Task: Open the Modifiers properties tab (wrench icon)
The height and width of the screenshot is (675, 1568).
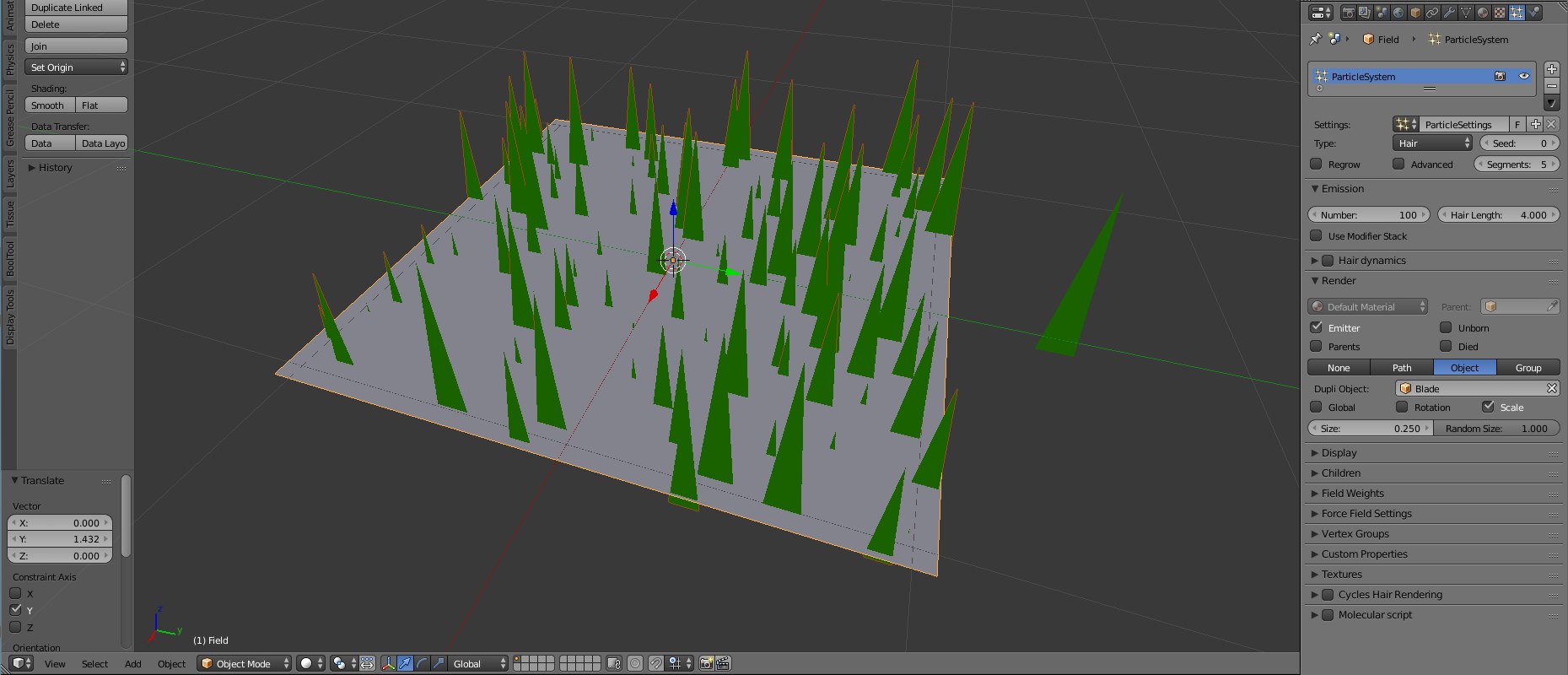Action: [1449, 13]
